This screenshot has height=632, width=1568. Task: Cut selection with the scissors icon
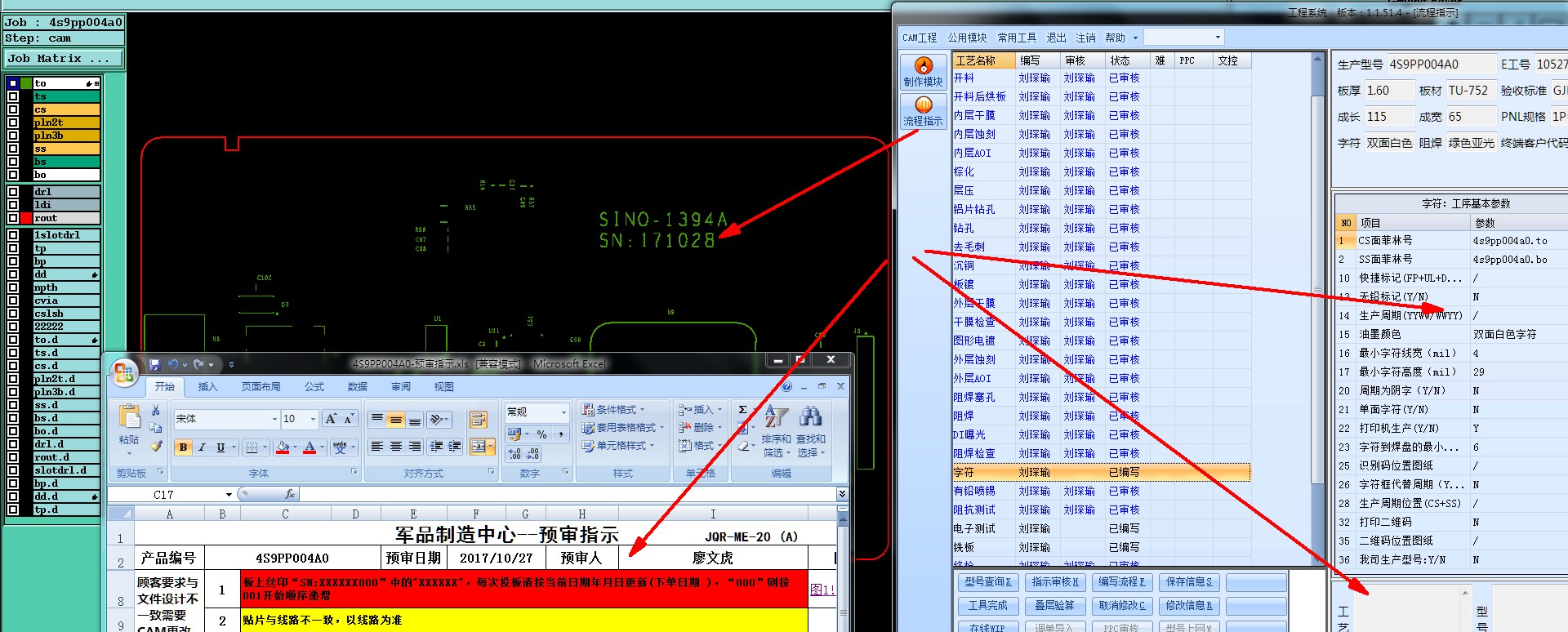(x=156, y=410)
